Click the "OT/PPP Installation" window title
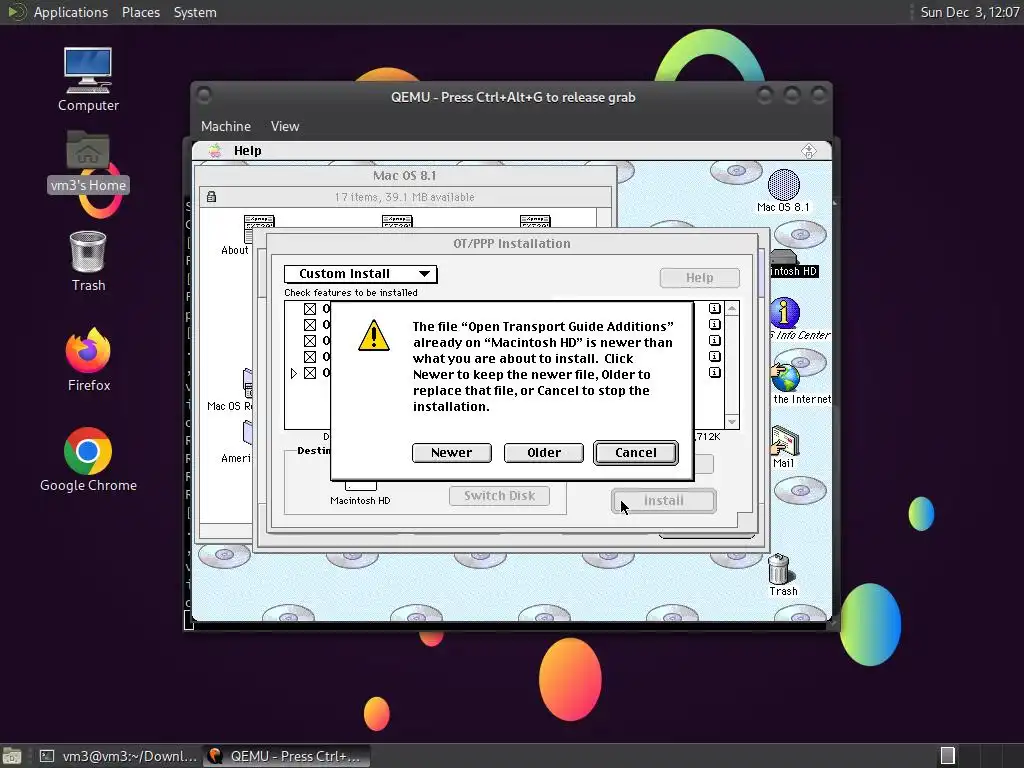1024x768 pixels. 511,244
